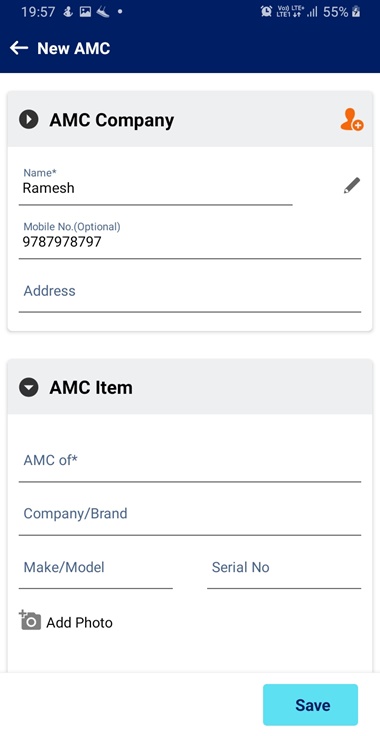The image size is (380, 736).
Task: Tap the orange add contact icon
Action: pyautogui.click(x=351, y=120)
